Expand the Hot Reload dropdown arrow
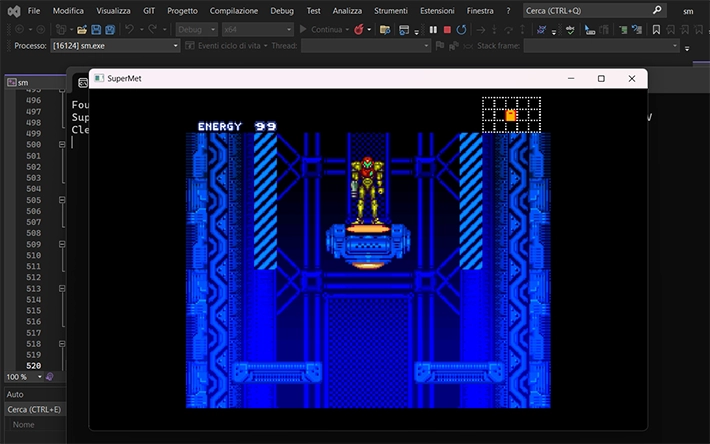The image size is (710, 444). tap(369, 30)
